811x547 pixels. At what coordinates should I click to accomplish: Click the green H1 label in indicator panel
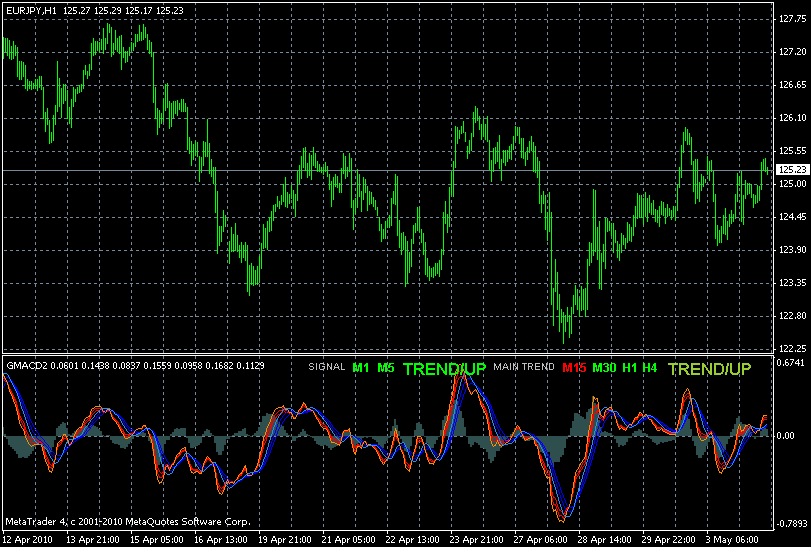[x=629, y=368]
